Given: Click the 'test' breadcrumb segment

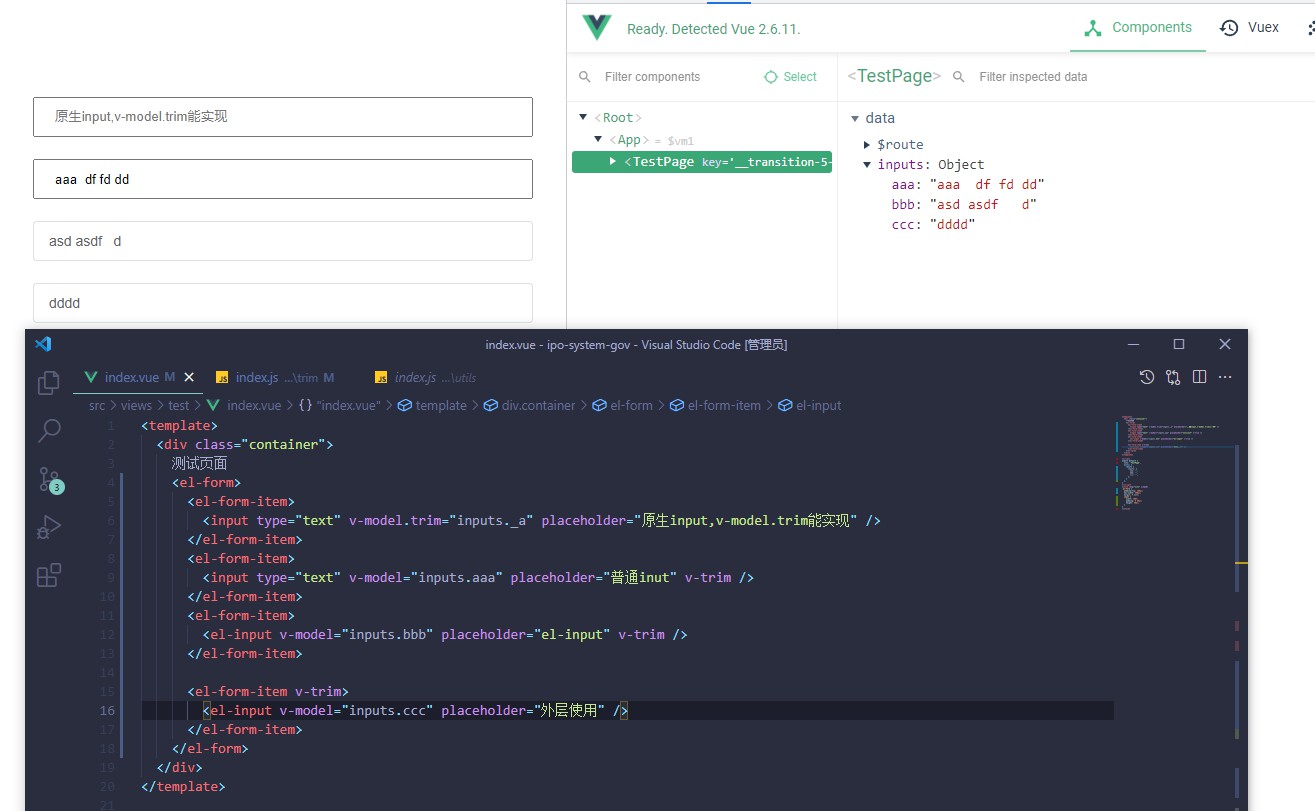Looking at the screenshot, I should (x=178, y=405).
